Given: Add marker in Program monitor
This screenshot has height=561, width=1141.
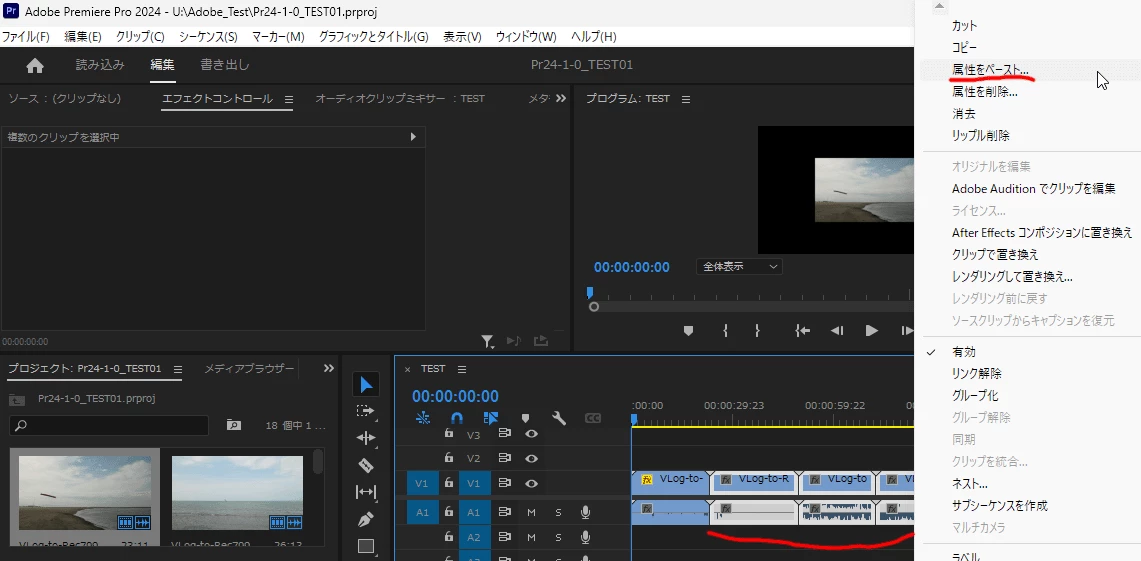Looking at the screenshot, I should [x=688, y=330].
